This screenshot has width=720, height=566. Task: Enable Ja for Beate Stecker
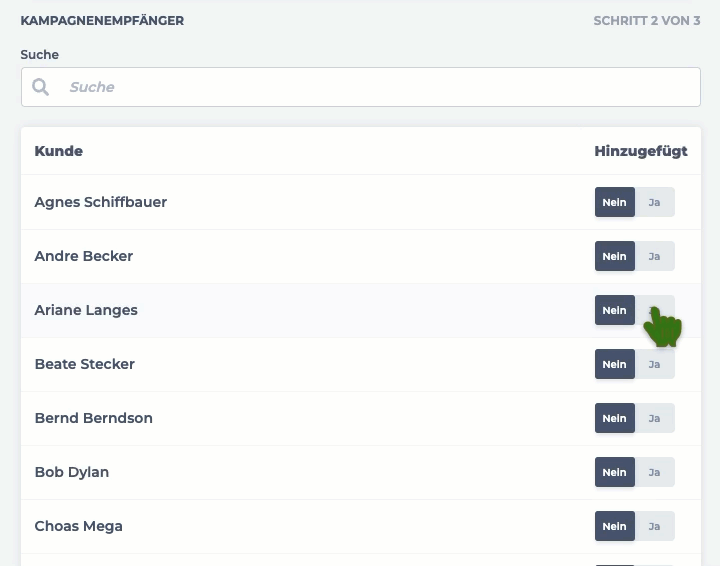[655, 364]
